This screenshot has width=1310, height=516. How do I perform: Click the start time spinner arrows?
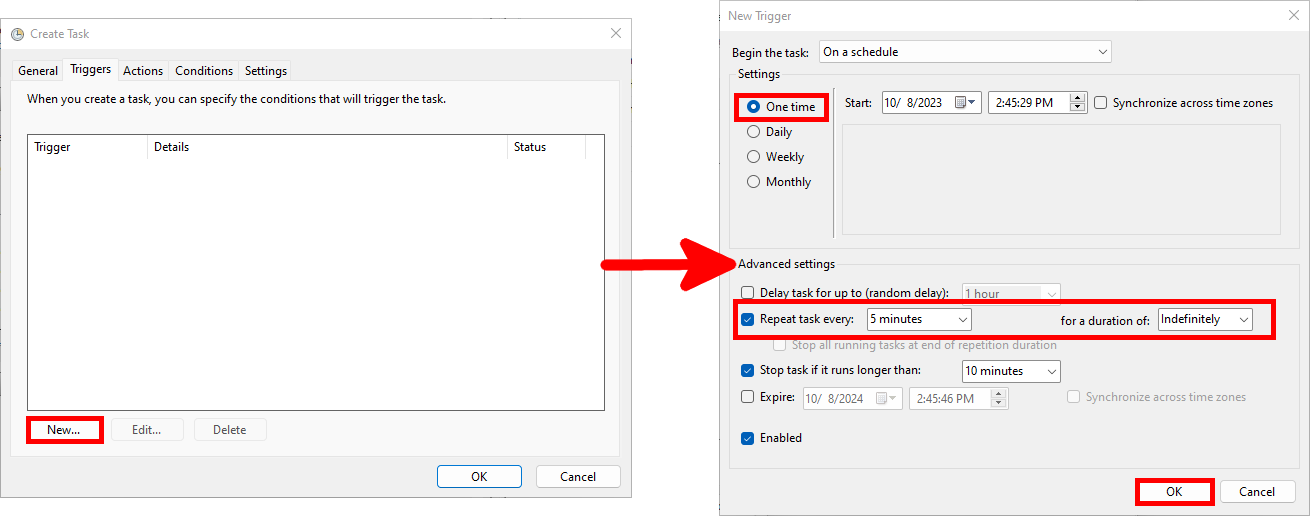click(1077, 103)
